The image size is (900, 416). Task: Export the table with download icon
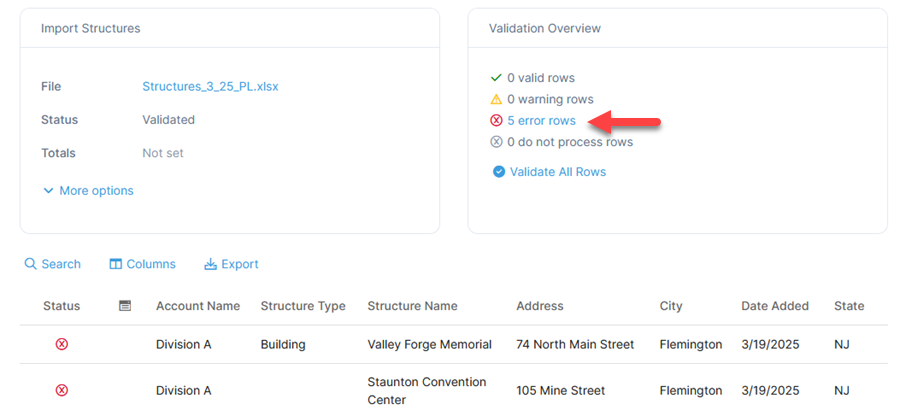pos(231,264)
